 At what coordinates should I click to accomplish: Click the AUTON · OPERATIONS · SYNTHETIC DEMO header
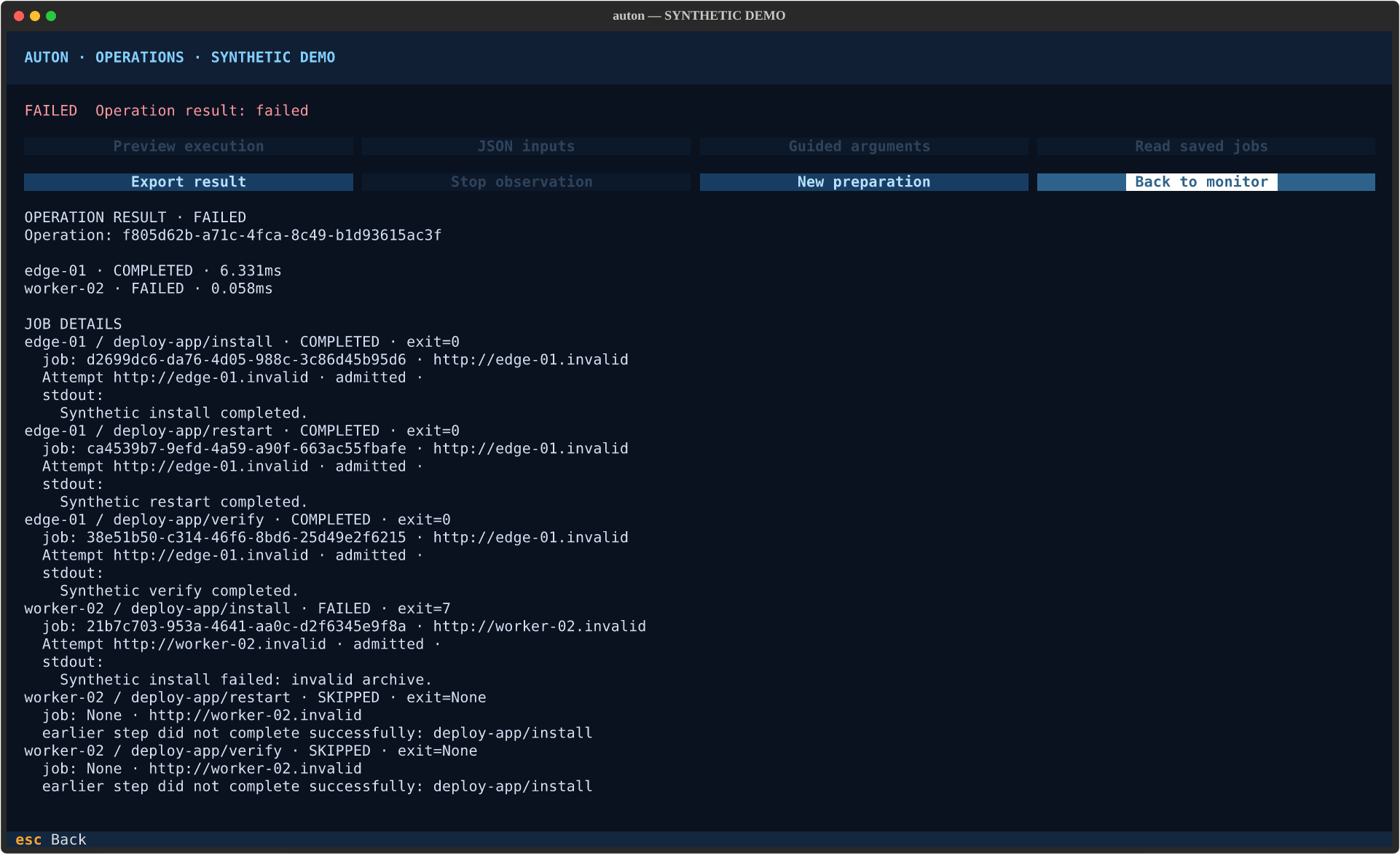pyautogui.click(x=180, y=58)
